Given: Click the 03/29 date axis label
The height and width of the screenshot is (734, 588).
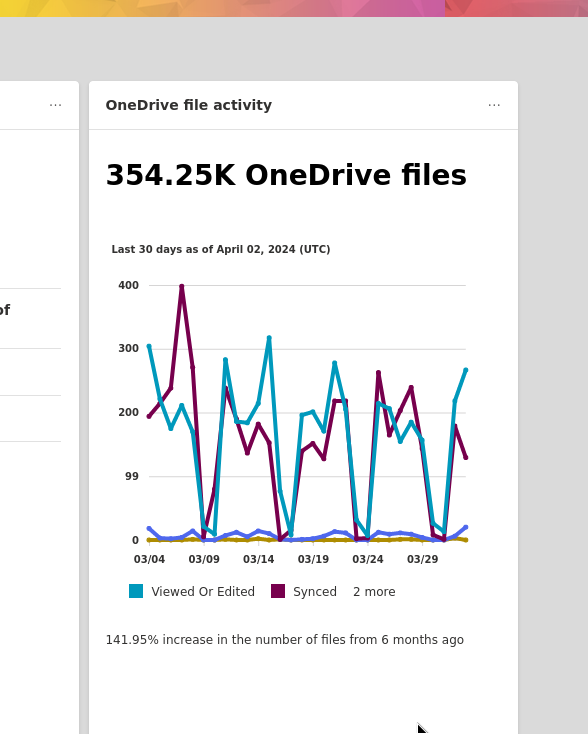Looking at the screenshot, I should point(423,559).
